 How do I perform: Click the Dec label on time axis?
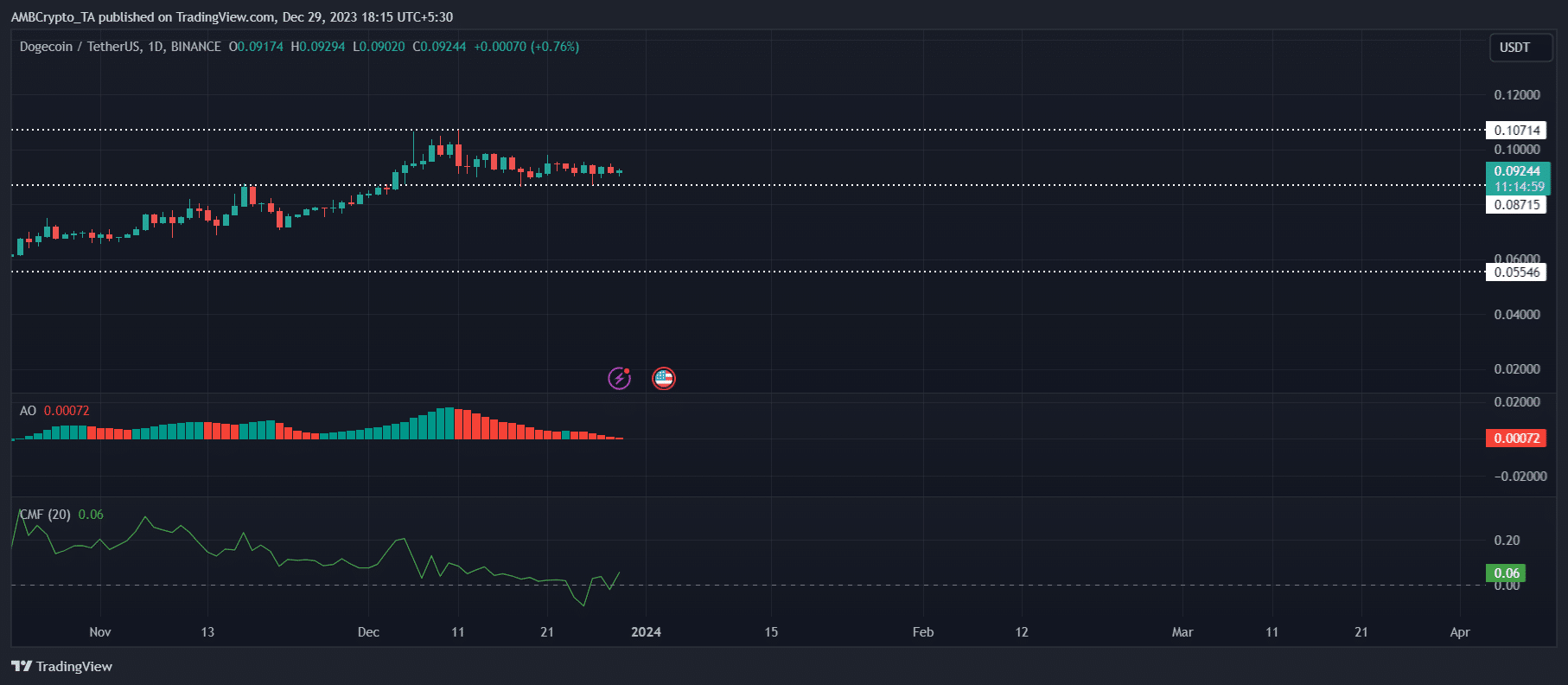(x=368, y=632)
